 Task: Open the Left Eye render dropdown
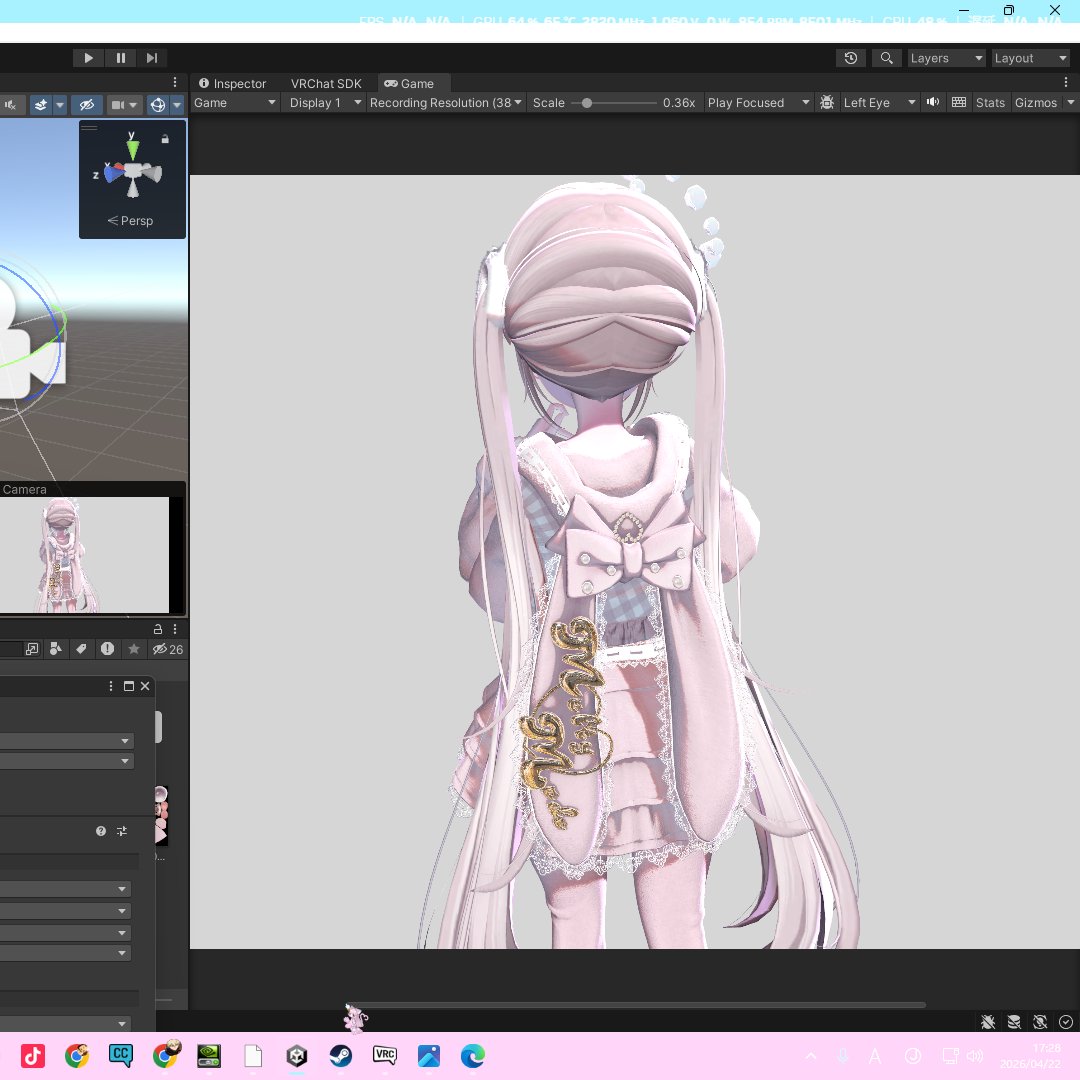tap(879, 103)
